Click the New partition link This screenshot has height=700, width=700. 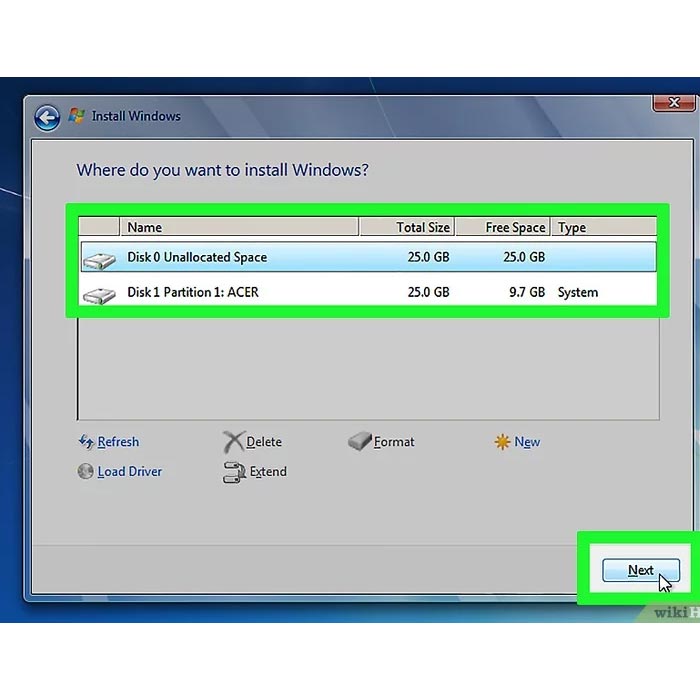pos(527,442)
